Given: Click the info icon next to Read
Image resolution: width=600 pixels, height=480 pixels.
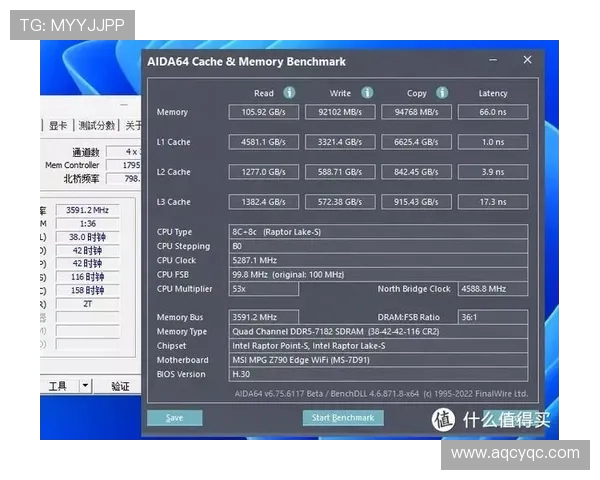Looking at the screenshot, I should click(x=289, y=93).
